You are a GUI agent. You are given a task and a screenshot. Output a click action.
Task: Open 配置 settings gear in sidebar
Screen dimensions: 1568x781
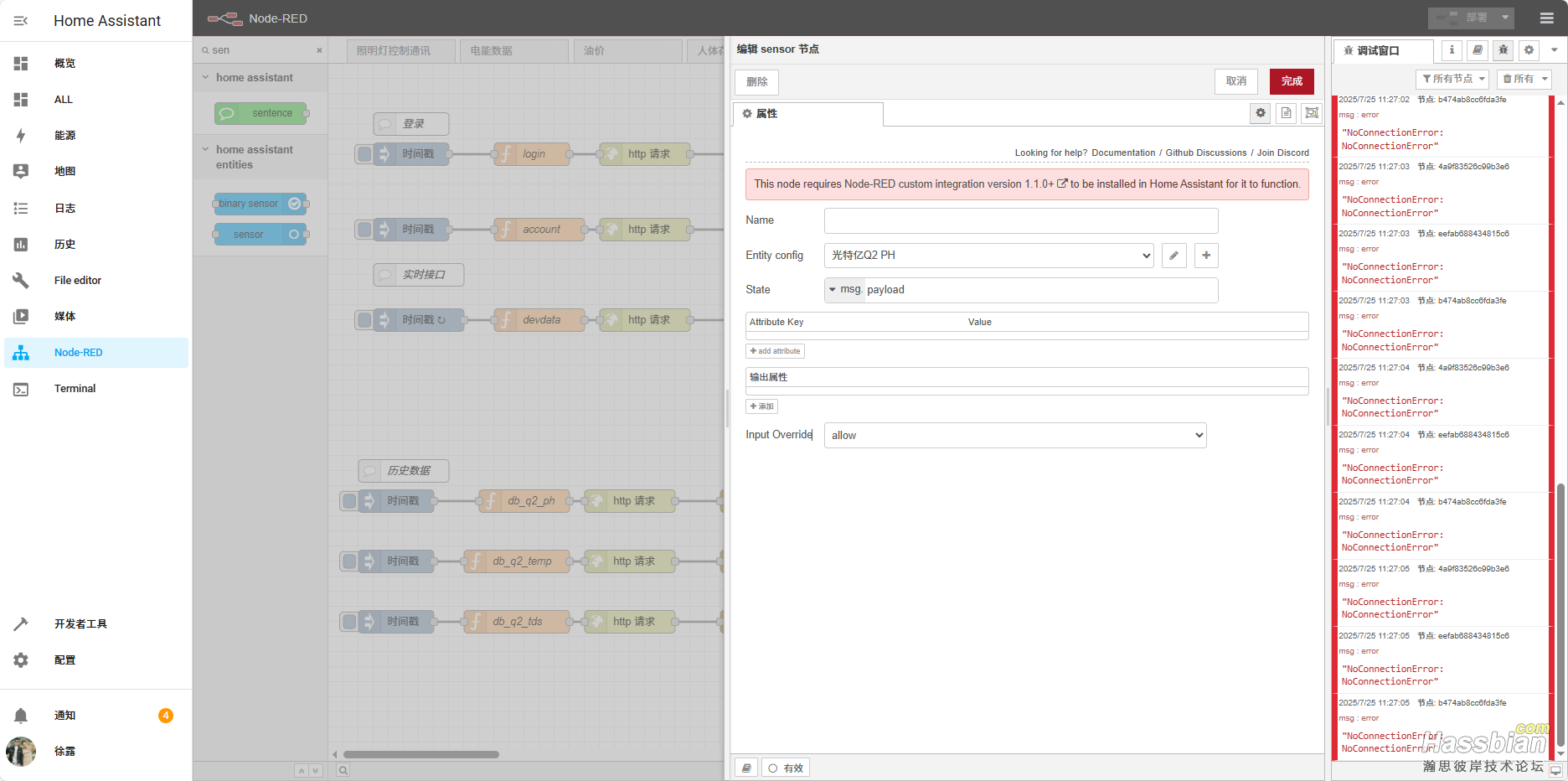tap(21, 660)
